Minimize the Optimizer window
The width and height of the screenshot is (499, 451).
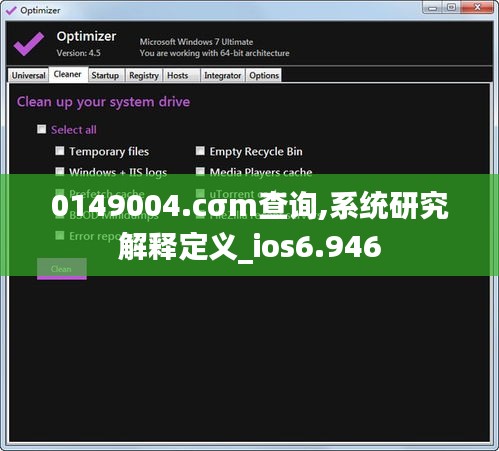pos(432,8)
